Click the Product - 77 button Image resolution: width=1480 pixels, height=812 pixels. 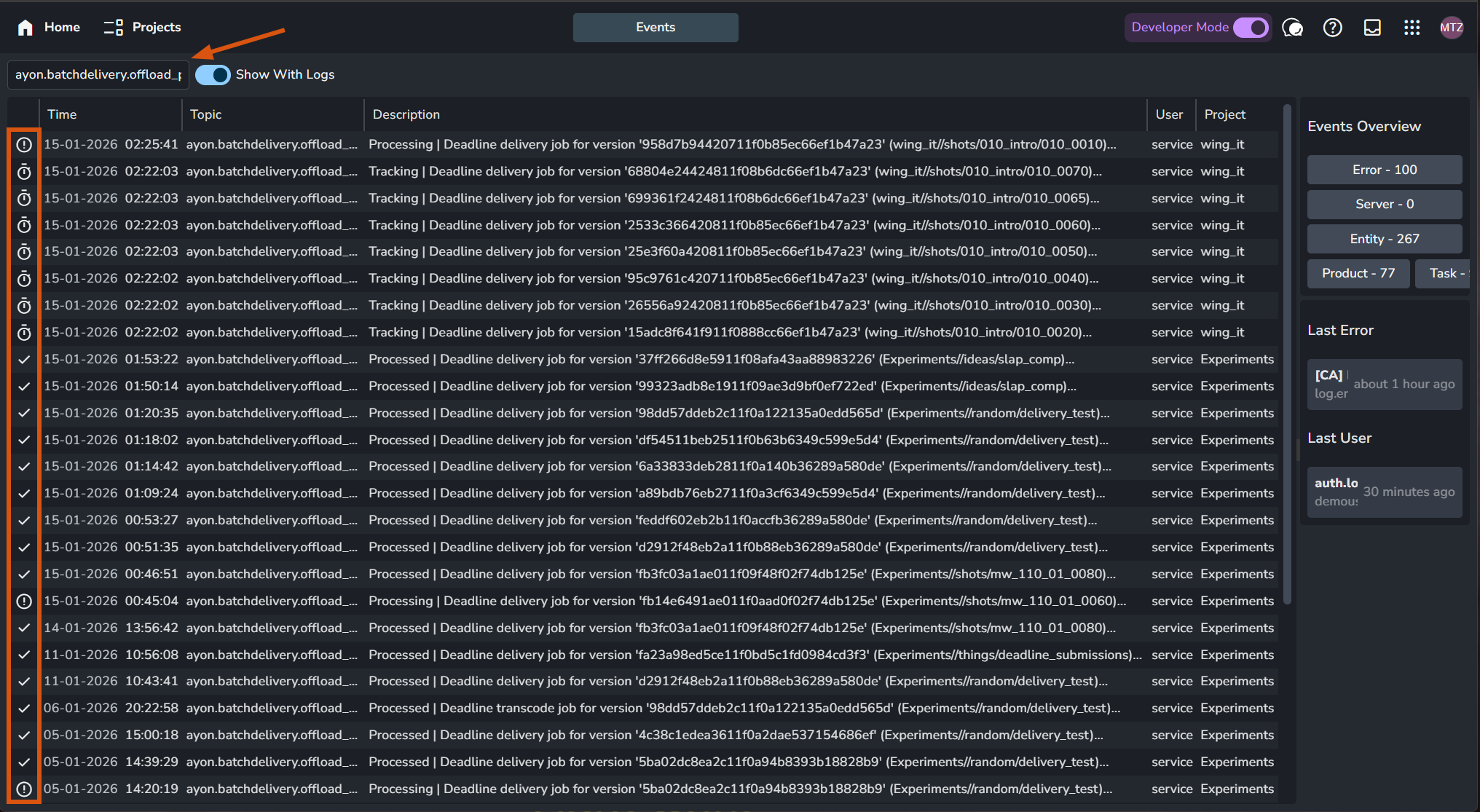1358,273
